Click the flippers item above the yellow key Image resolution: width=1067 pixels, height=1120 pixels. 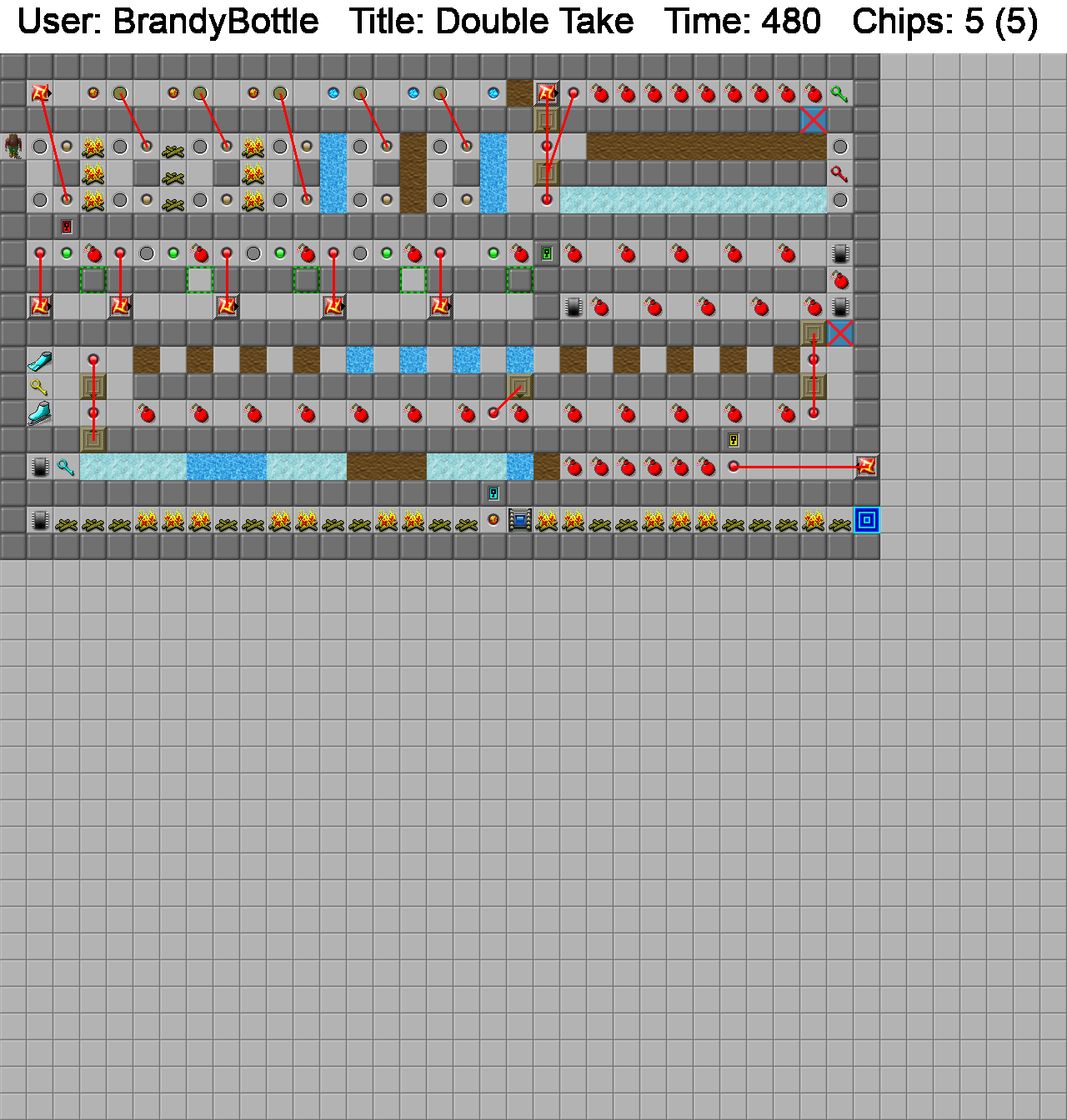click(x=39, y=360)
